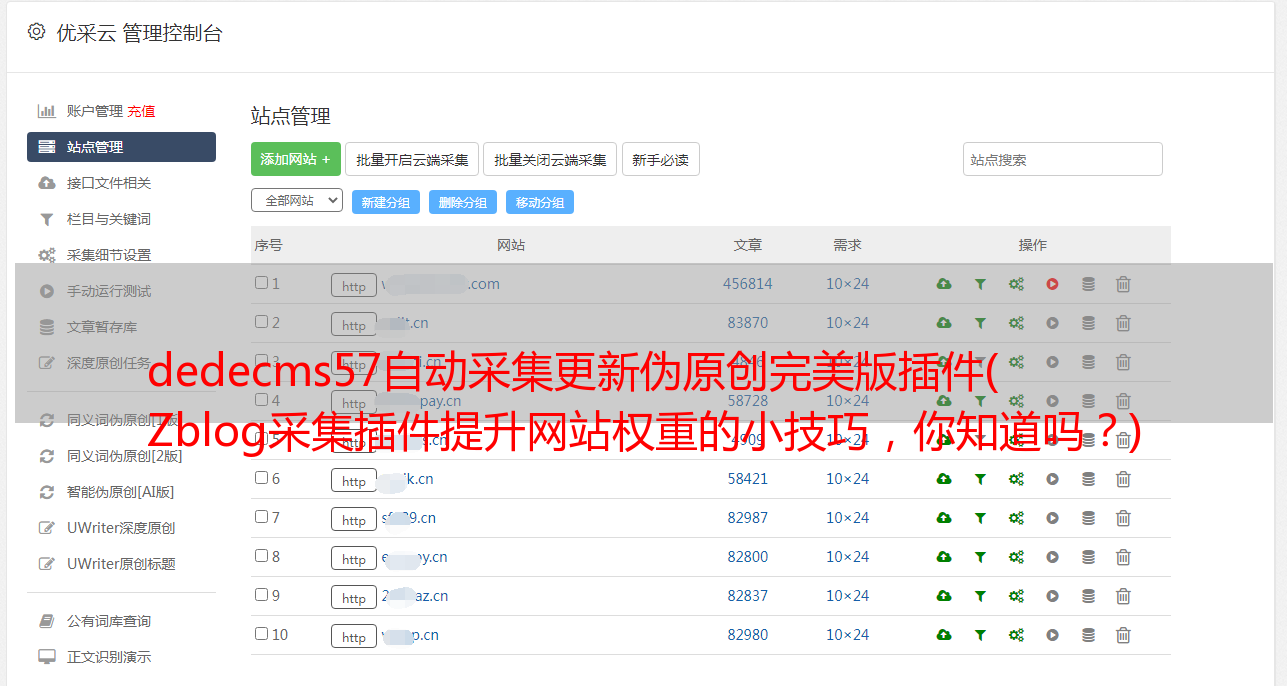Screen dimensions: 1287x686
Task: Open the 新手必读 guide button
Action: [x=661, y=159]
